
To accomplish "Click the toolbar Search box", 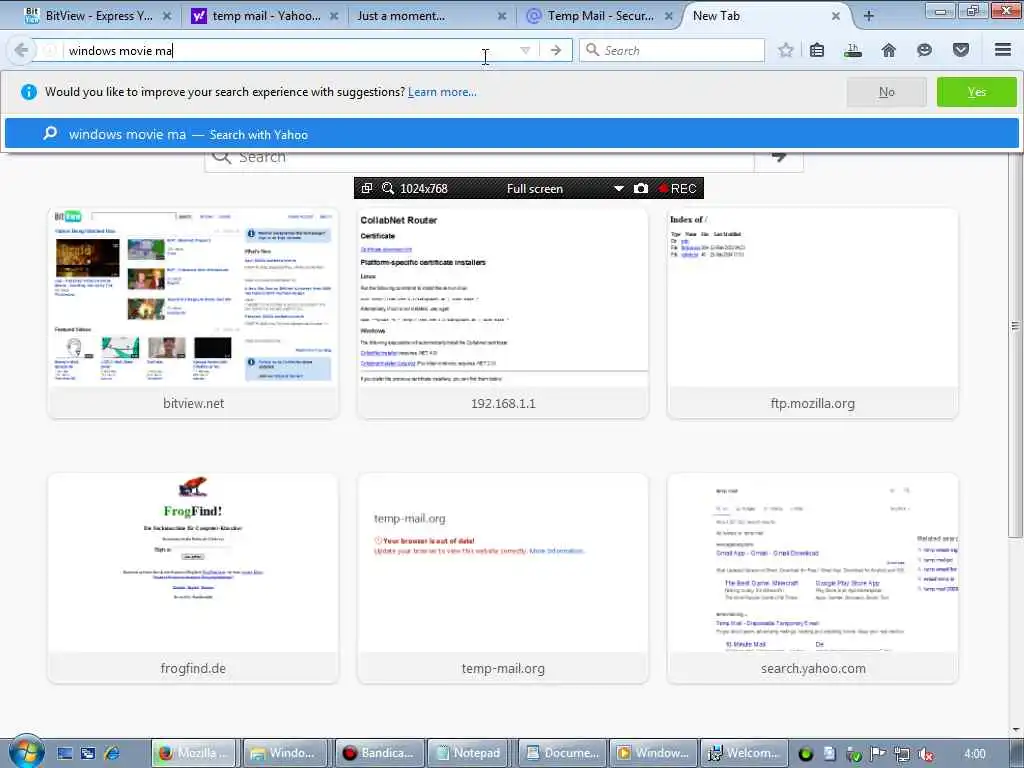I will [671, 50].
